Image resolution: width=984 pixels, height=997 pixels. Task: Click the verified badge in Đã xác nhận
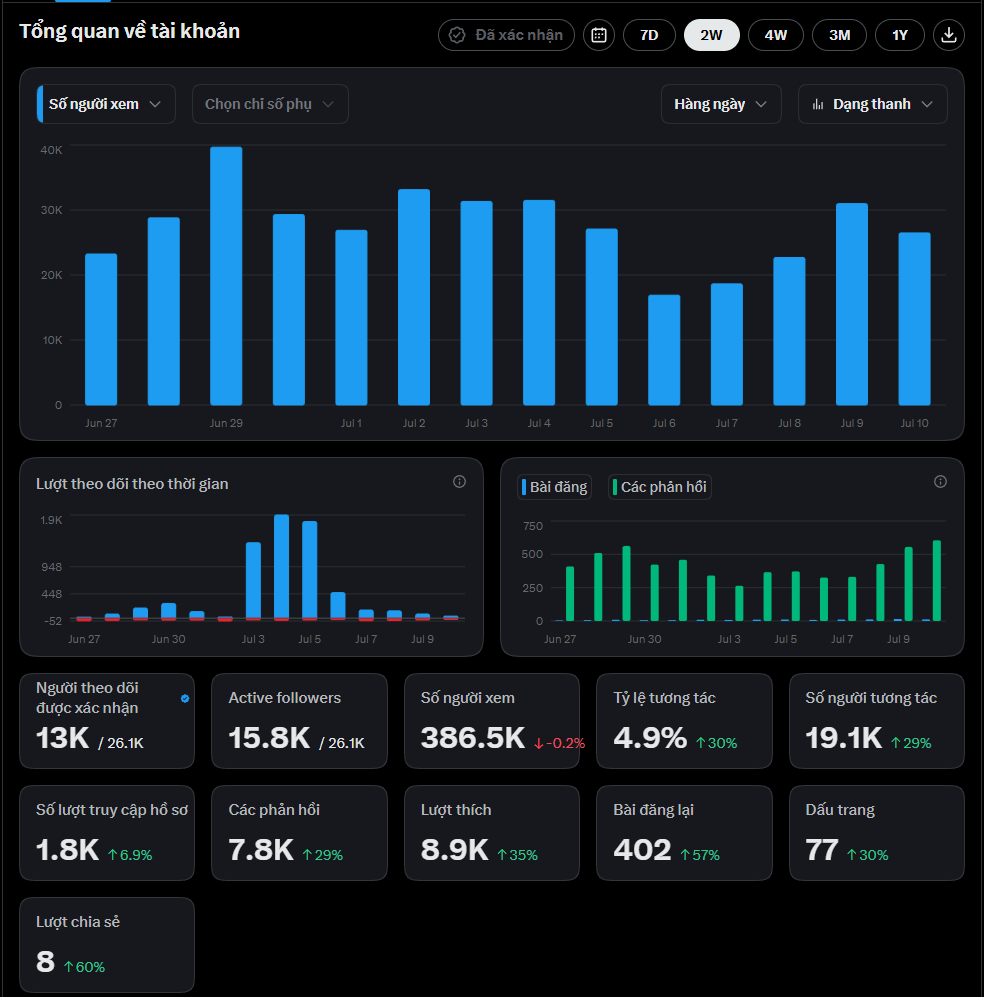457,35
